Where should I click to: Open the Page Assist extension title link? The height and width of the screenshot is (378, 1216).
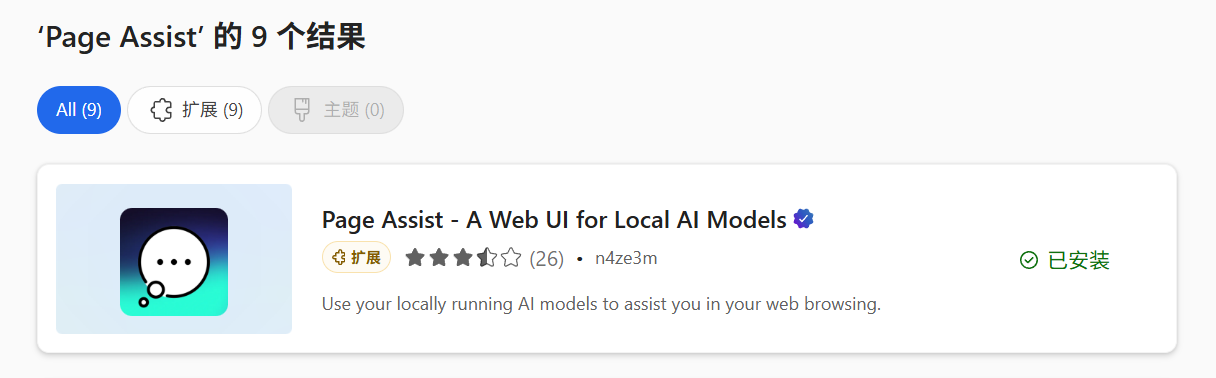click(554, 220)
